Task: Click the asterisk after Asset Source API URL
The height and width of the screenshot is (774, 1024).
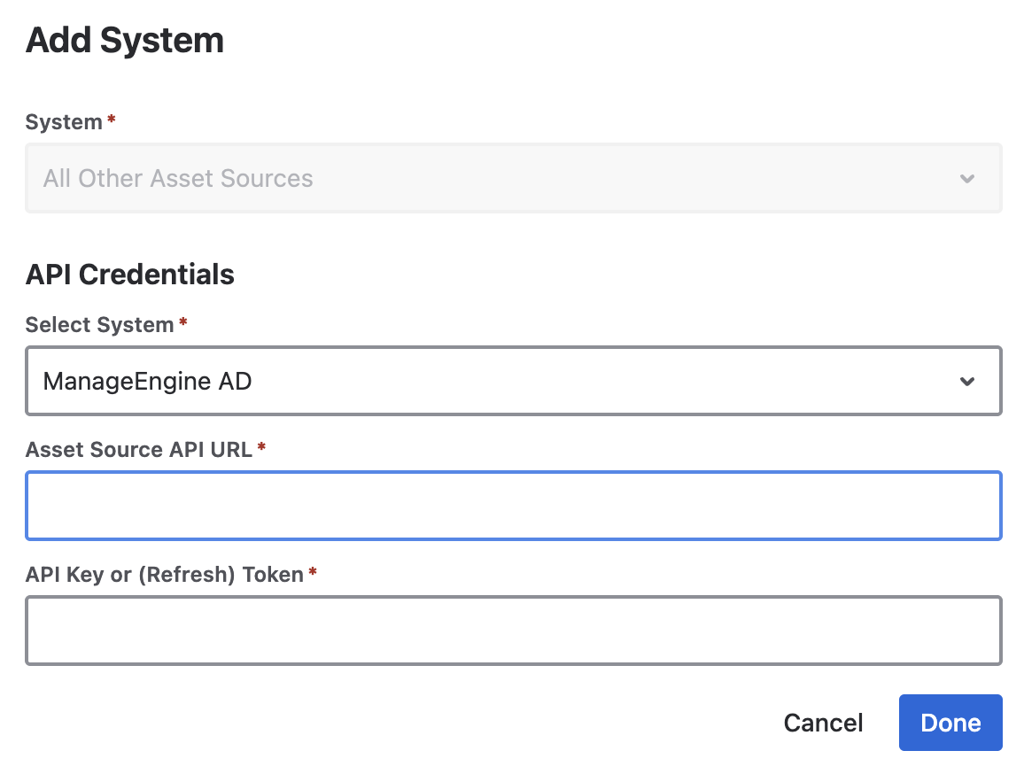Action: pos(262,449)
